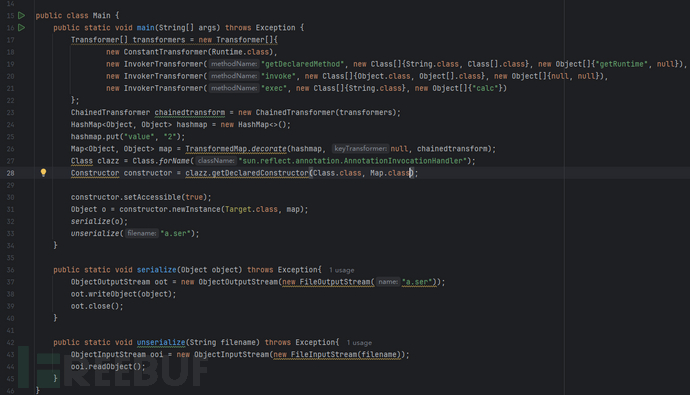Screen dimensions: 690x395
Task: Click the "getDeclaredMethod" string
Action: [x=302, y=64]
